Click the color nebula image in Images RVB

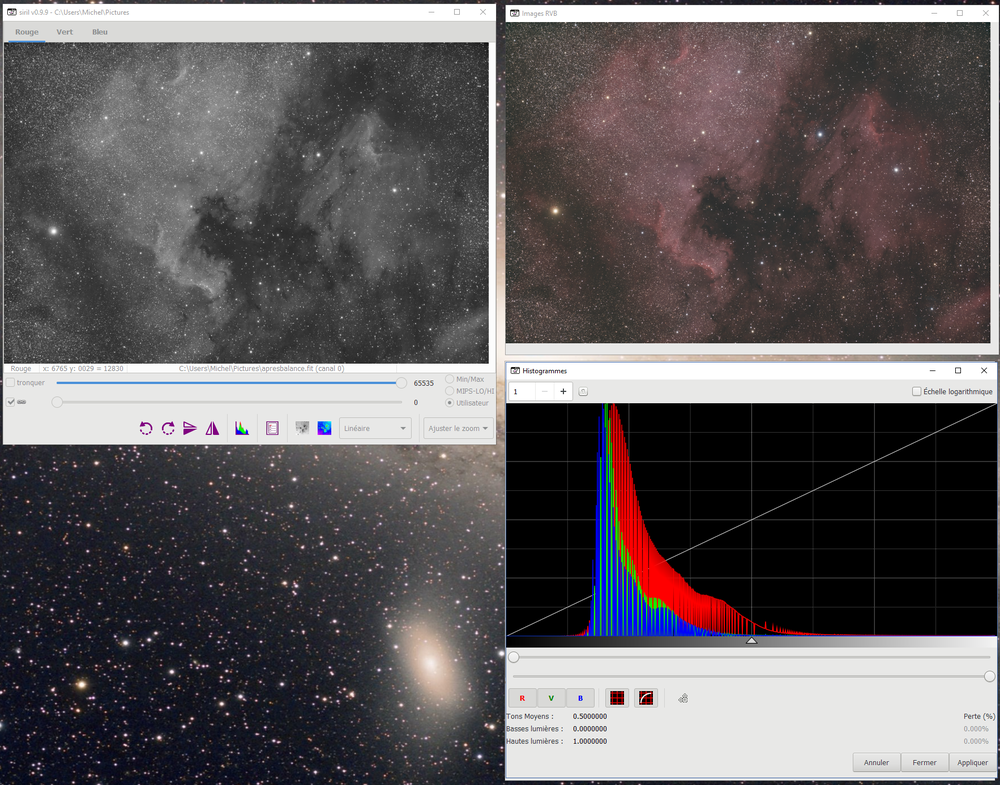coord(748,183)
